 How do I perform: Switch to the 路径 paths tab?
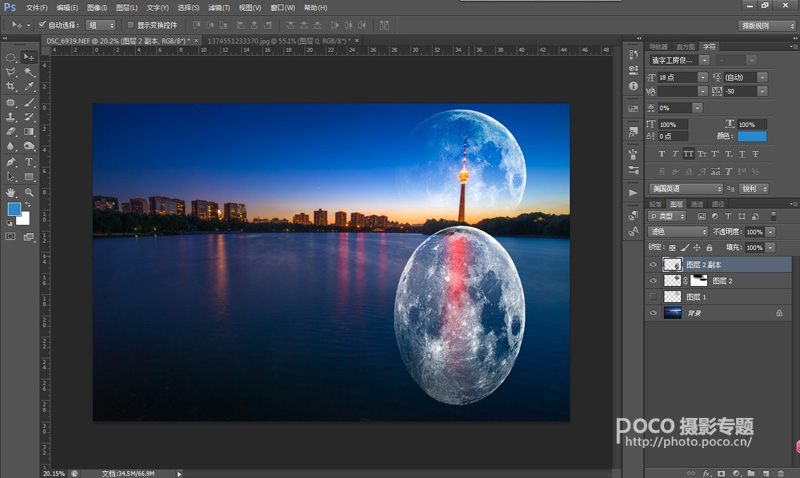coord(718,204)
